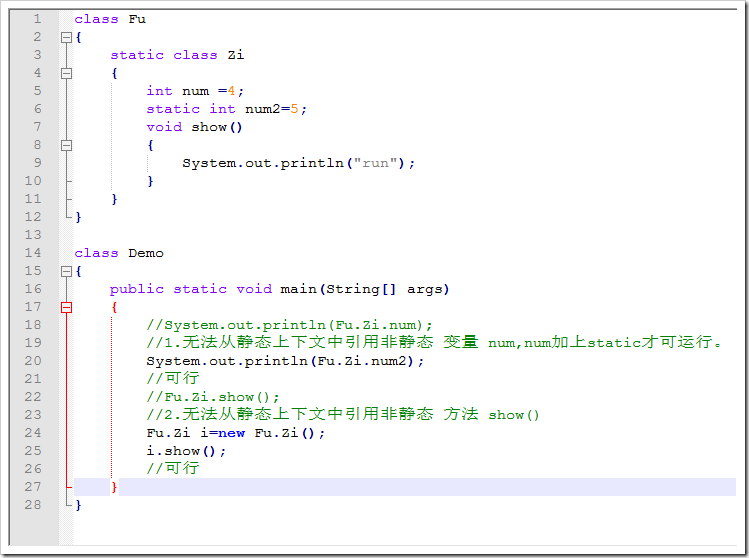Collapse the class Demo fold marker
Image resolution: width=749 pixels, height=558 pixels.
tap(67, 271)
